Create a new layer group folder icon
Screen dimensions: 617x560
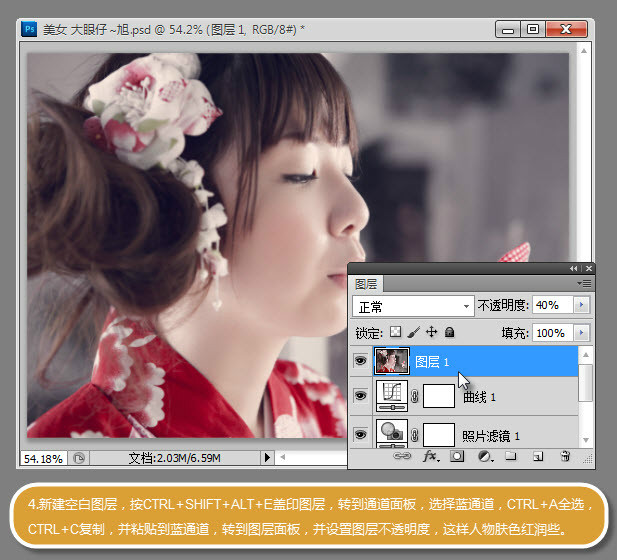click(511, 456)
